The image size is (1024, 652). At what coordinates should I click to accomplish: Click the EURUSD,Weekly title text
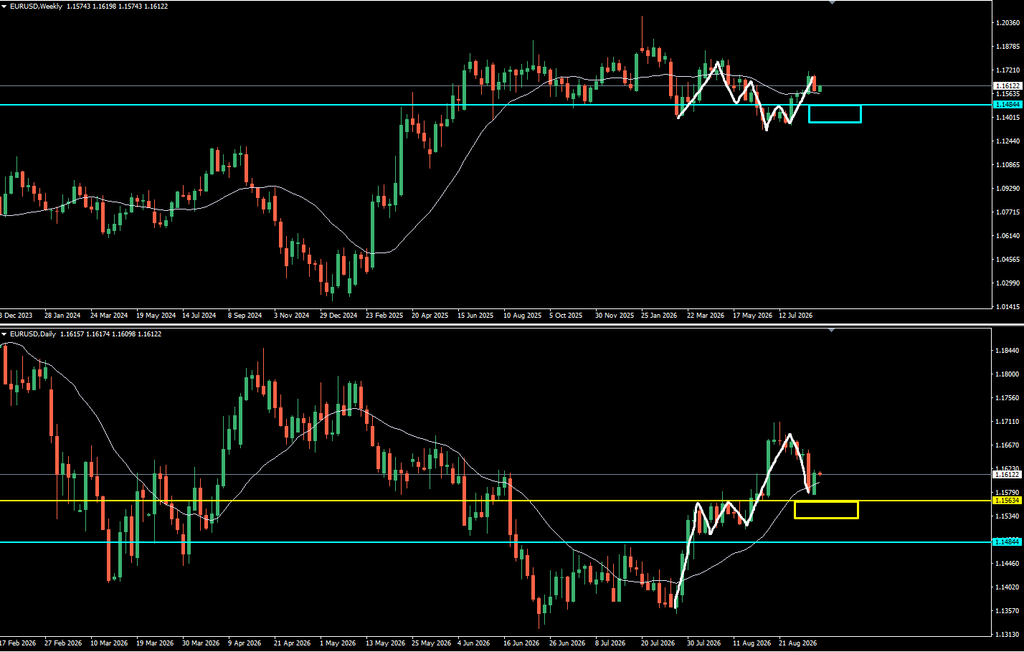(x=35, y=5)
